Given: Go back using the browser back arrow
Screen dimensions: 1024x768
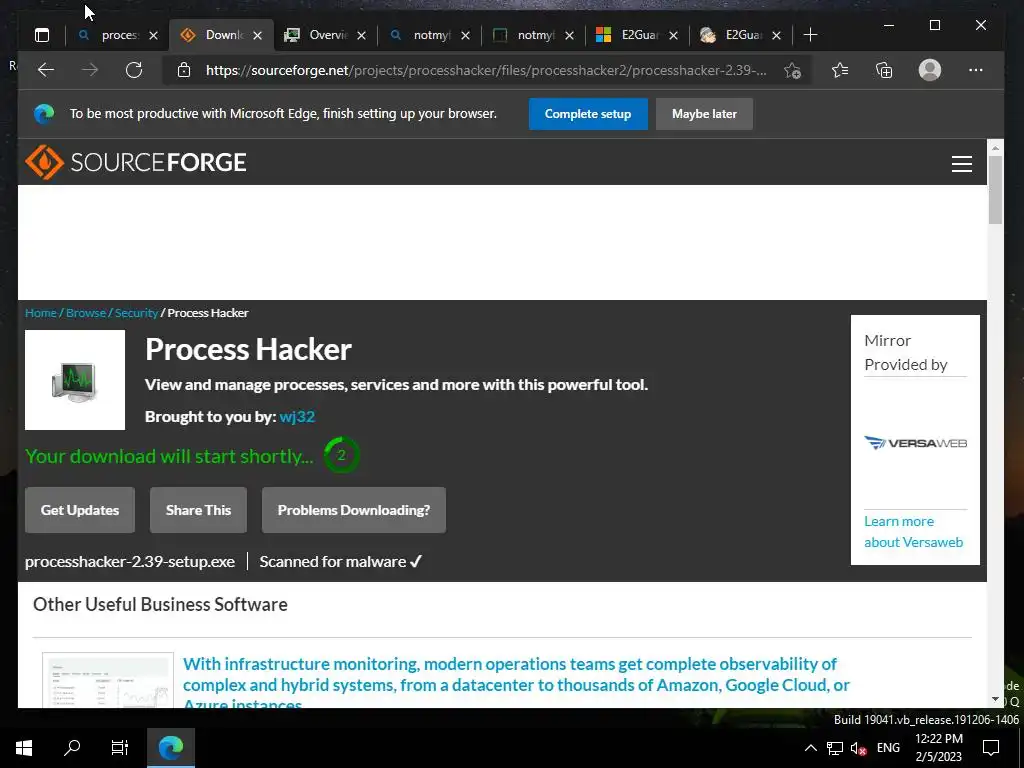Looking at the screenshot, I should pos(46,70).
